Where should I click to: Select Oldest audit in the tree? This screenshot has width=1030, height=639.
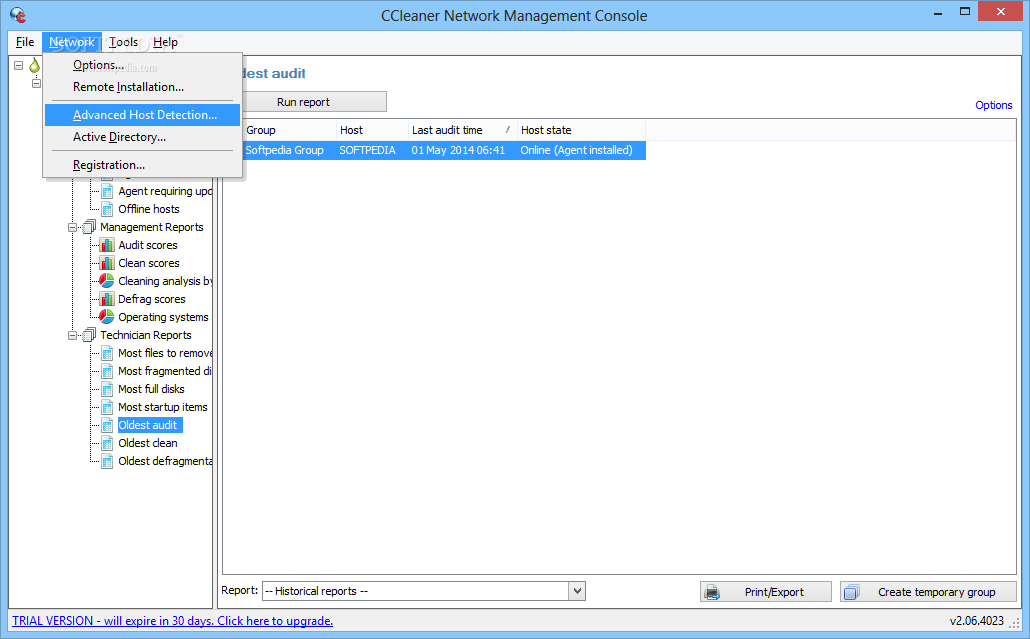[x=148, y=425]
